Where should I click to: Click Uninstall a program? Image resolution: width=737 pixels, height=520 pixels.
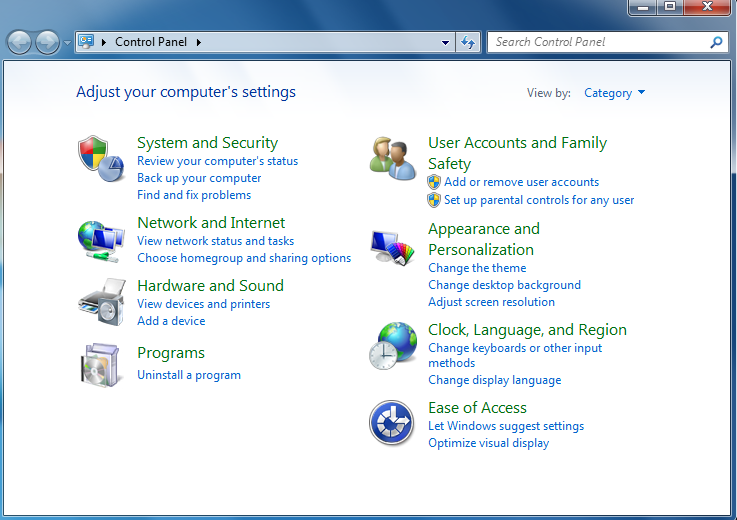pos(188,375)
